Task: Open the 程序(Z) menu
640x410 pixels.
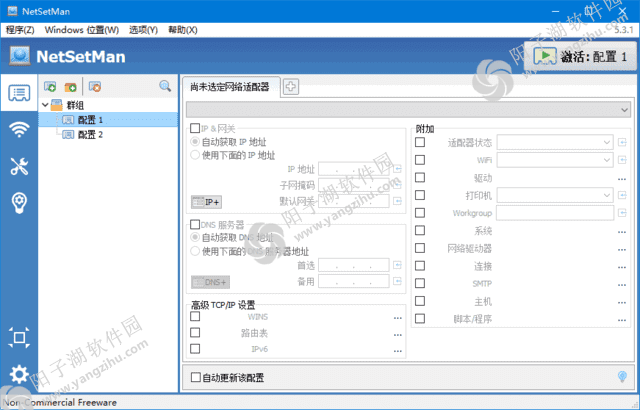Action: point(20,30)
